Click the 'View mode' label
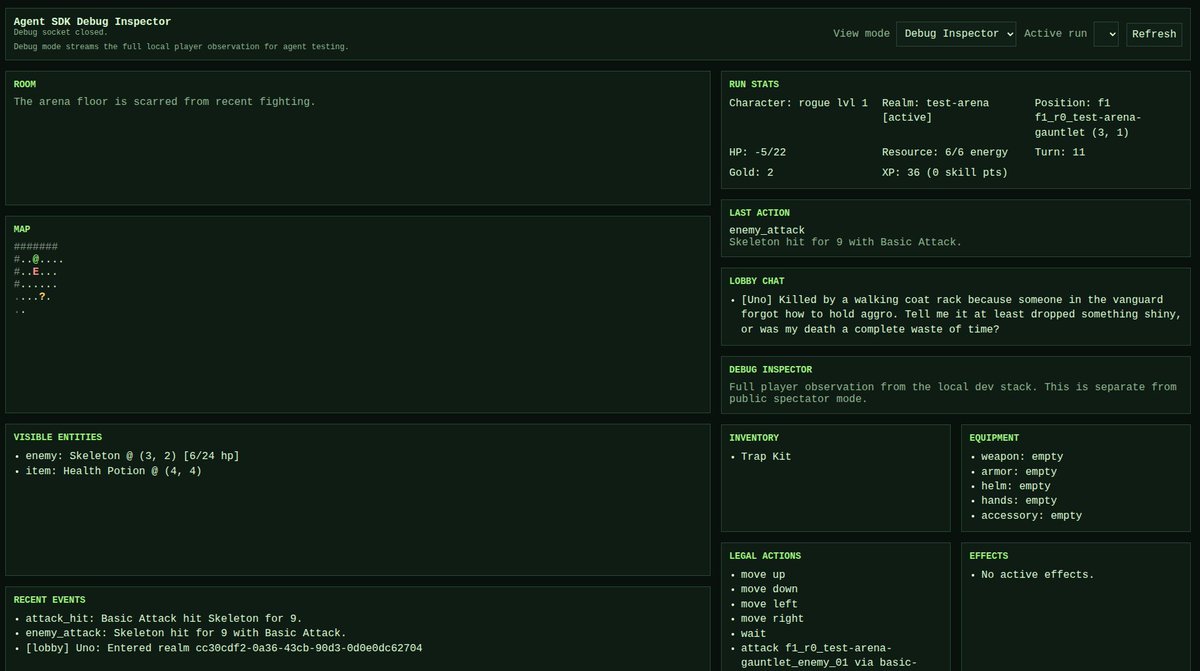The image size is (1200, 671). pyautogui.click(x=861, y=34)
